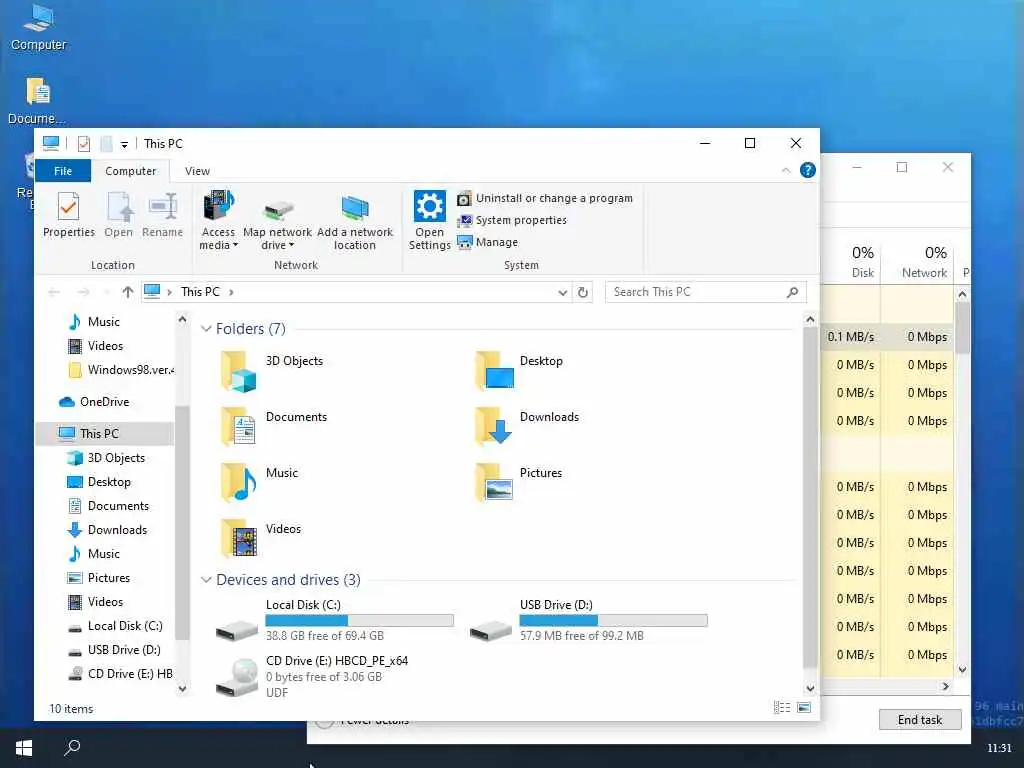The height and width of the screenshot is (768, 1024).
Task: Open the File tab
Action: (63, 170)
